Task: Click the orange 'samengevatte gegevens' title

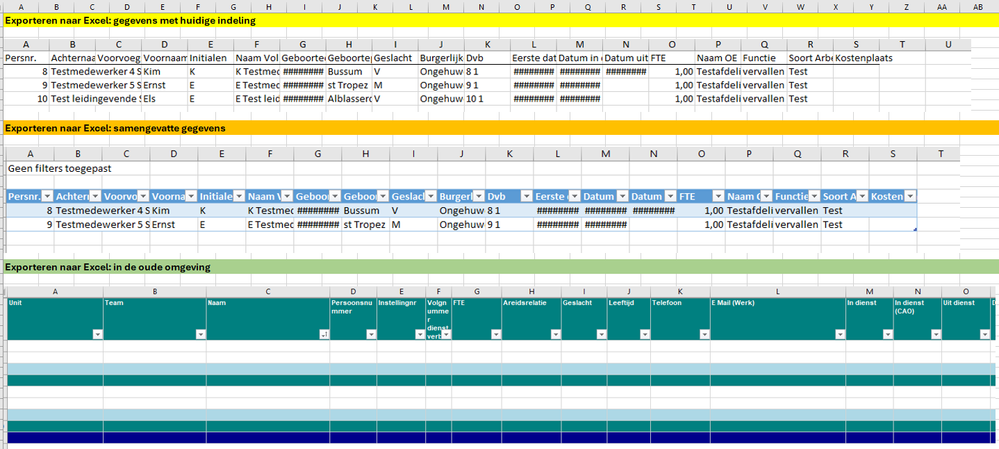Action: (x=115, y=128)
